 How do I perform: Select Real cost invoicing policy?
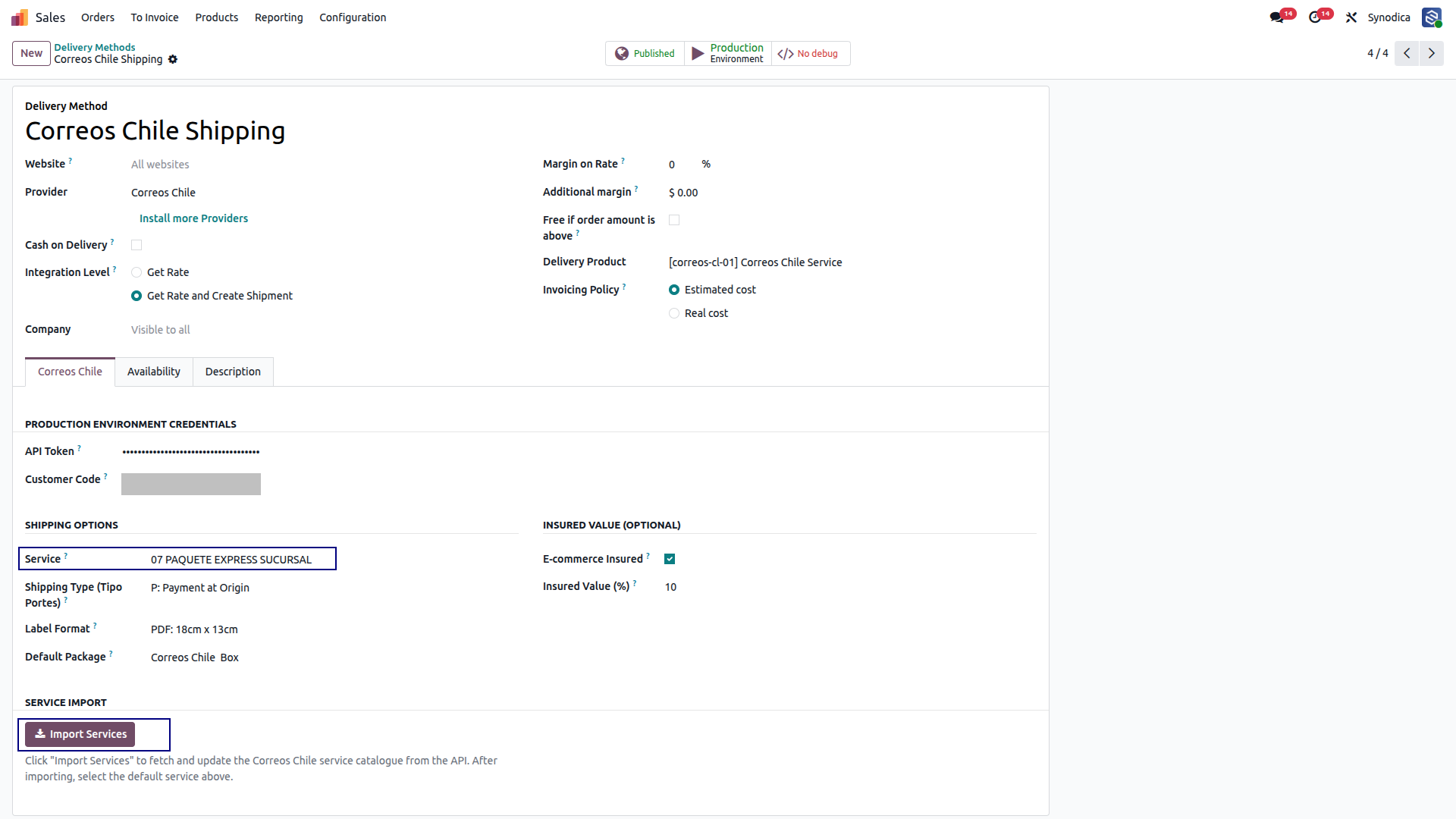pos(674,313)
